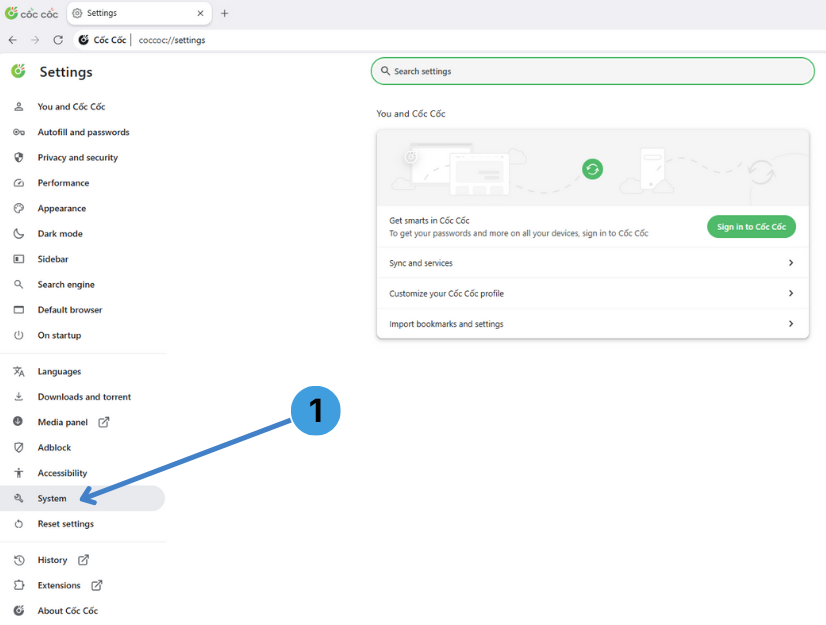Click the palette icon for Appearance
The height and width of the screenshot is (625, 826).
(x=18, y=208)
